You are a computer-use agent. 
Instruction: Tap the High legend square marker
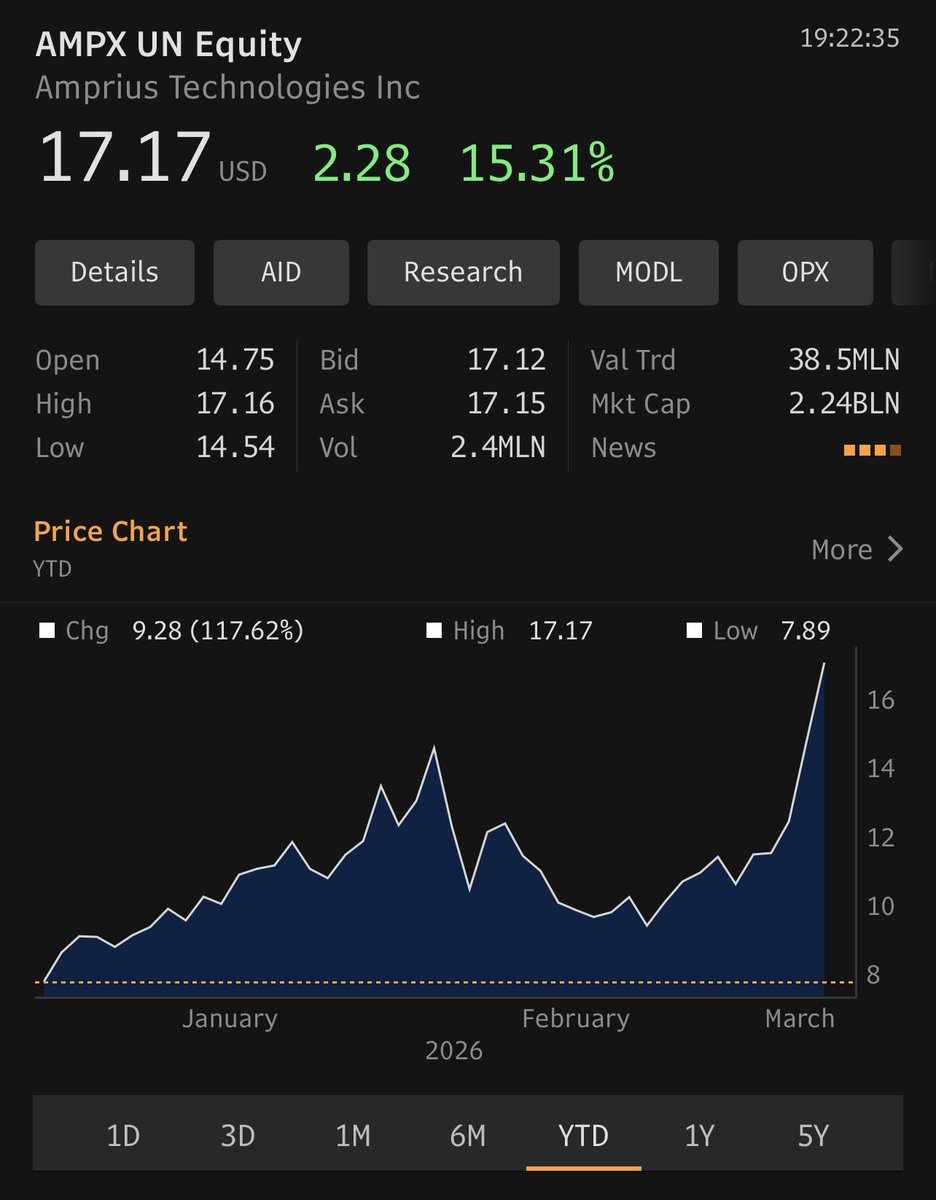coord(433,631)
